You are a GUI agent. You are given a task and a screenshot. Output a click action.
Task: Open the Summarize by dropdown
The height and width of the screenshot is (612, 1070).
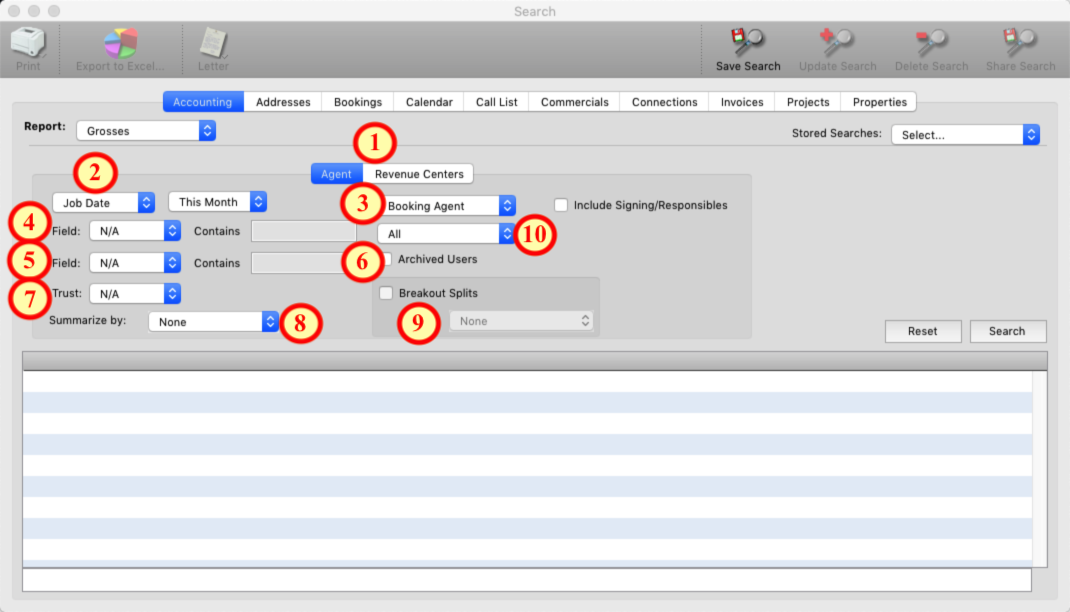pyautogui.click(x=213, y=322)
